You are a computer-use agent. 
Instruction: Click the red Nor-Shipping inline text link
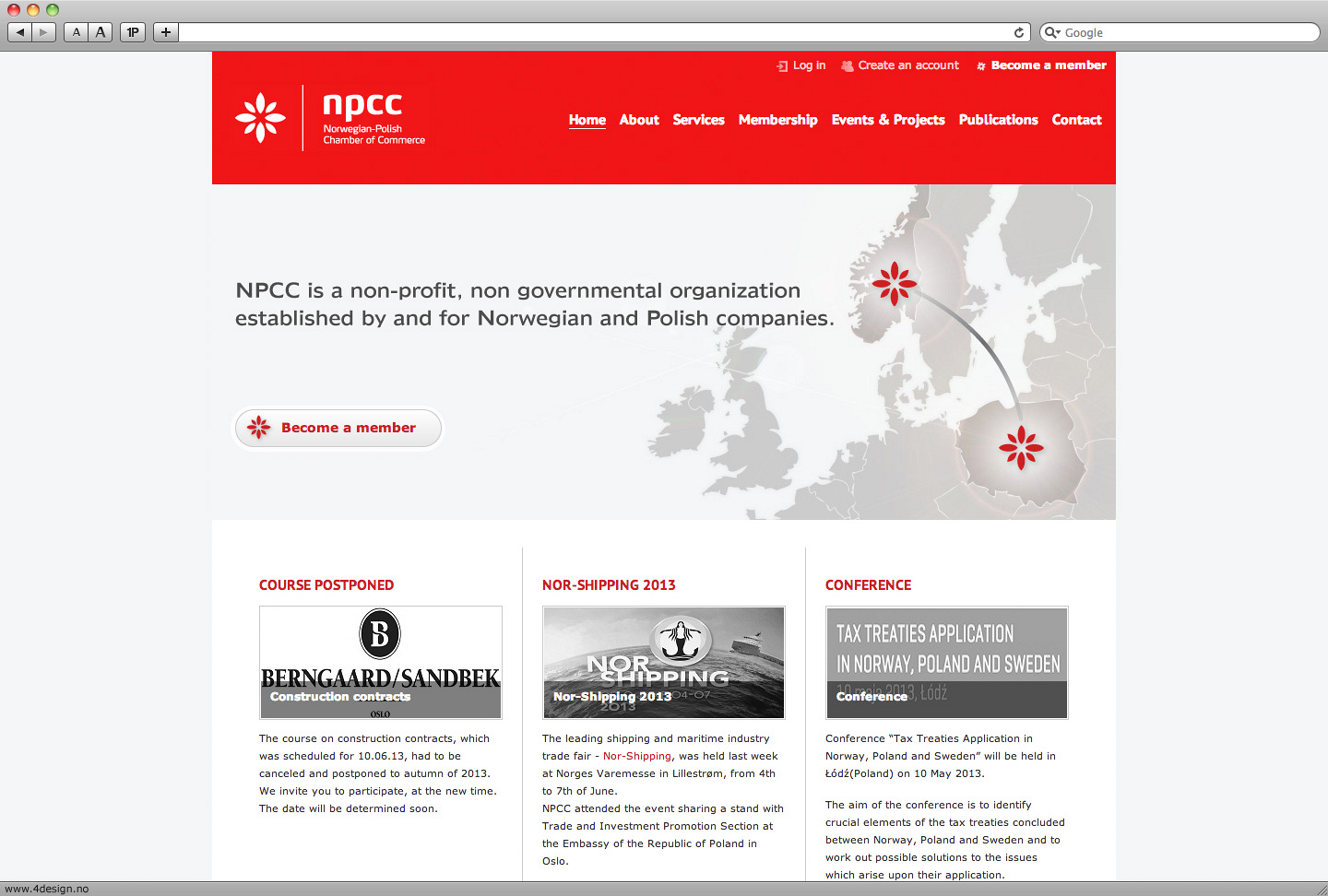tap(636, 756)
